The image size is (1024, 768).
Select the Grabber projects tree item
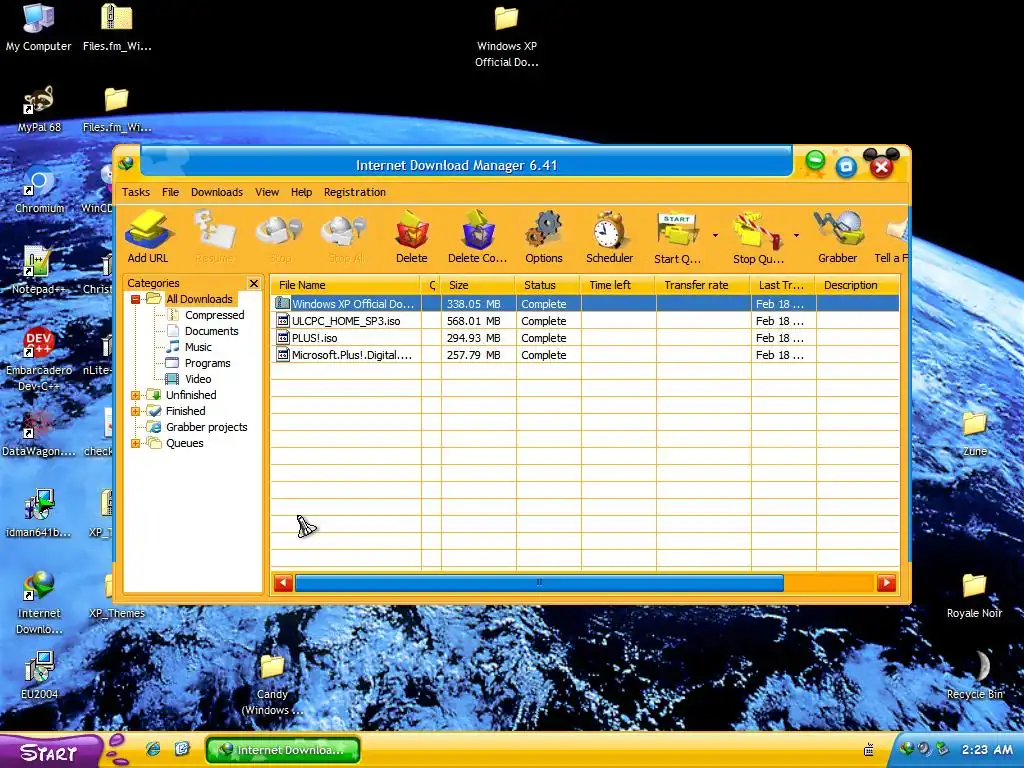tap(206, 427)
